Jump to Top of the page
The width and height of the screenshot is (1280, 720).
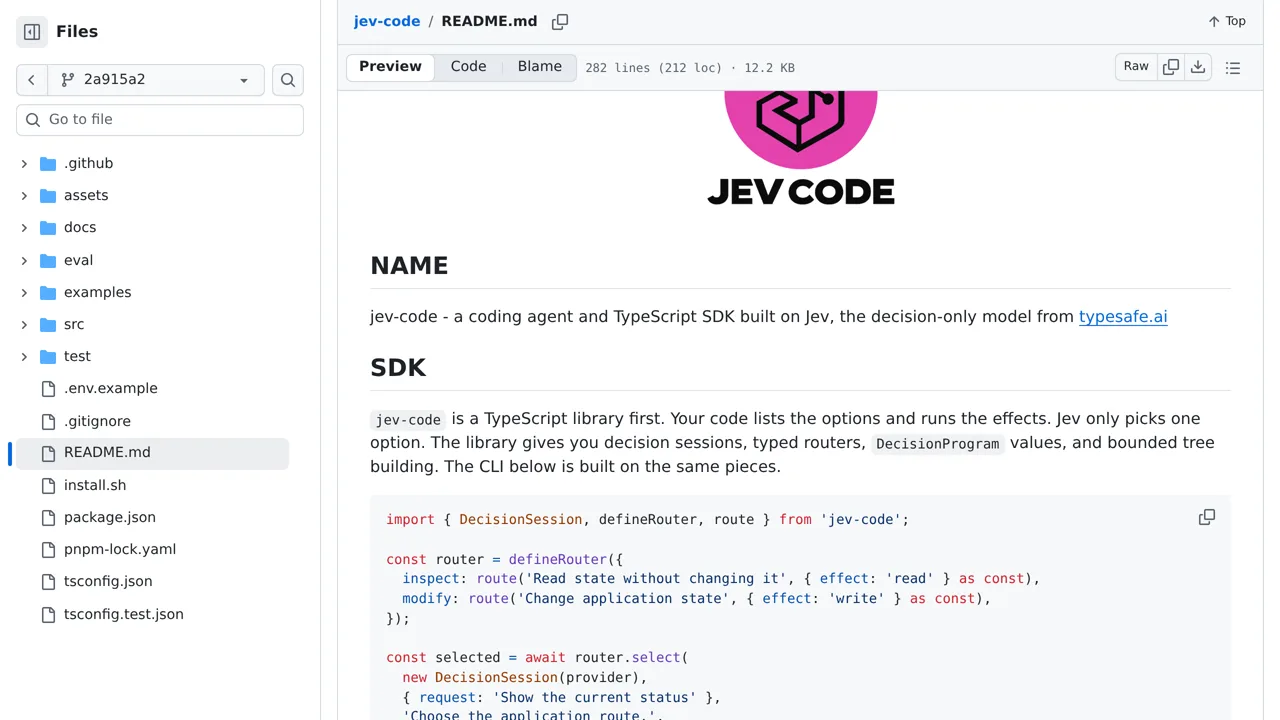(1227, 21)
